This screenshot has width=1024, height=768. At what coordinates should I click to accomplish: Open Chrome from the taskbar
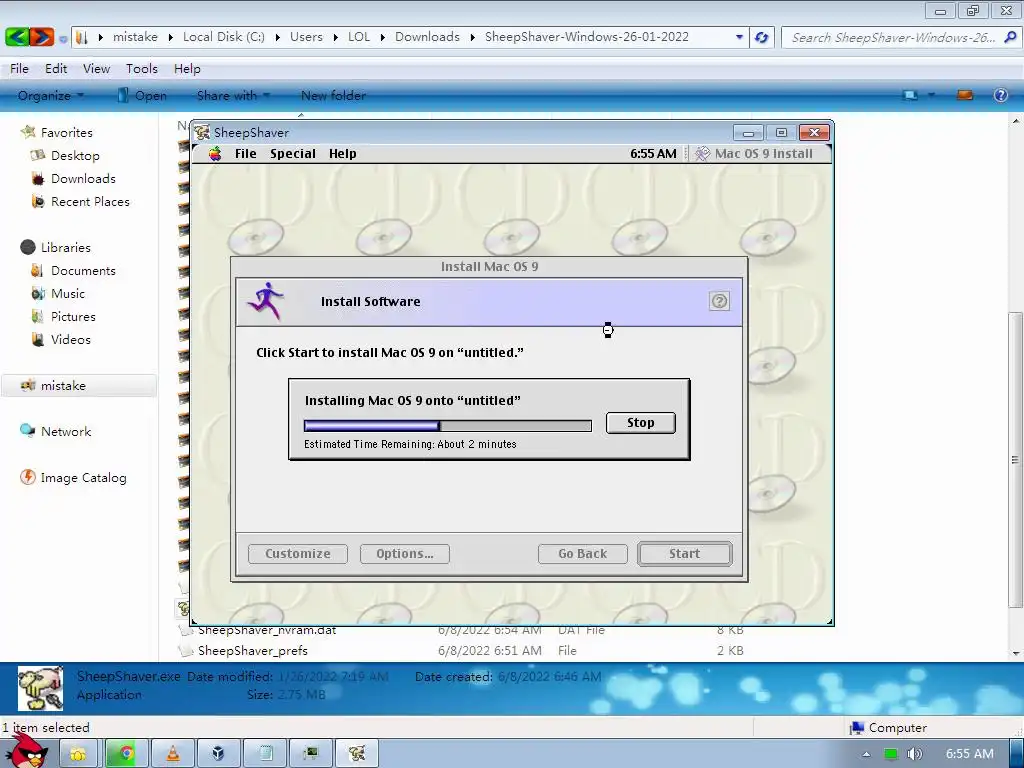click(126, 754)
